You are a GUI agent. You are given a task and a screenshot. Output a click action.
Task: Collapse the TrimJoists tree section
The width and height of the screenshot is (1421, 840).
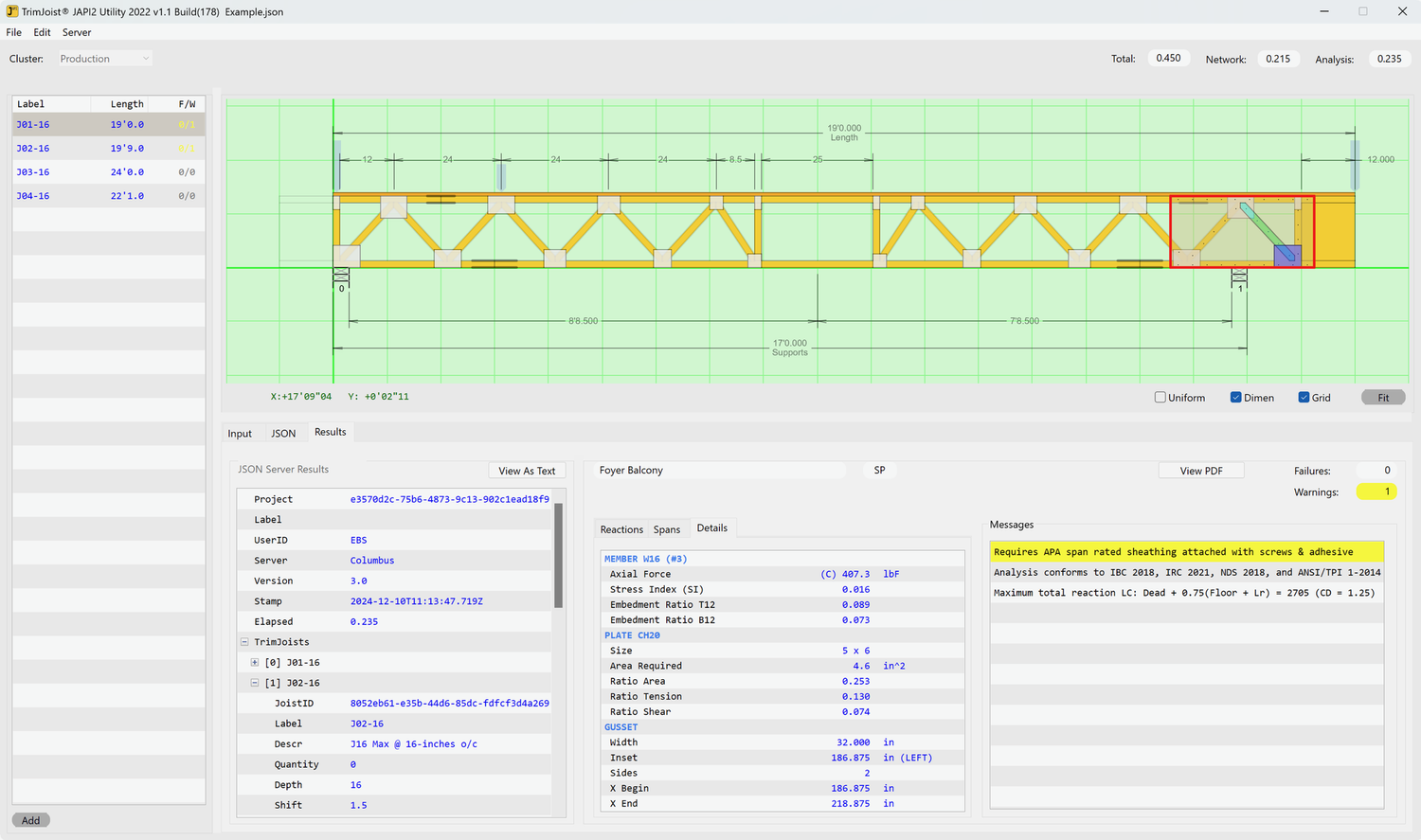[x=244, y=641]
